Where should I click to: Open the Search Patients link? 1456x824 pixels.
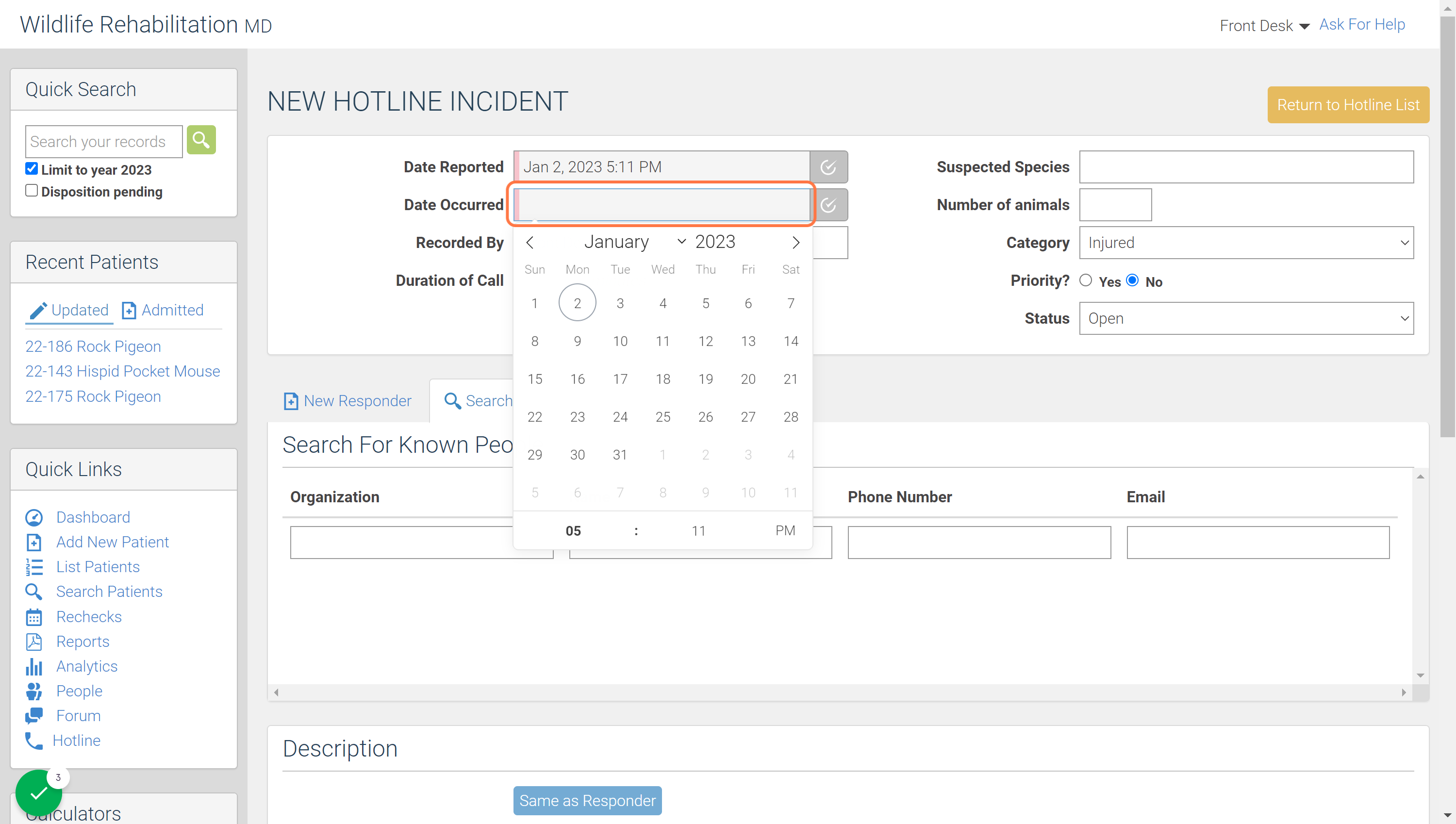point(109,592)
